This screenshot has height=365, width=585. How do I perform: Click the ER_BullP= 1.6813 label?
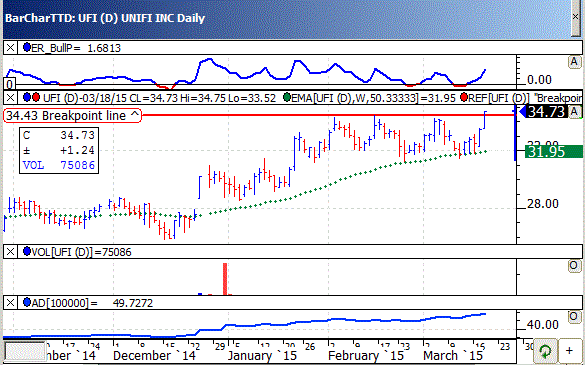[x=76, y=48]
